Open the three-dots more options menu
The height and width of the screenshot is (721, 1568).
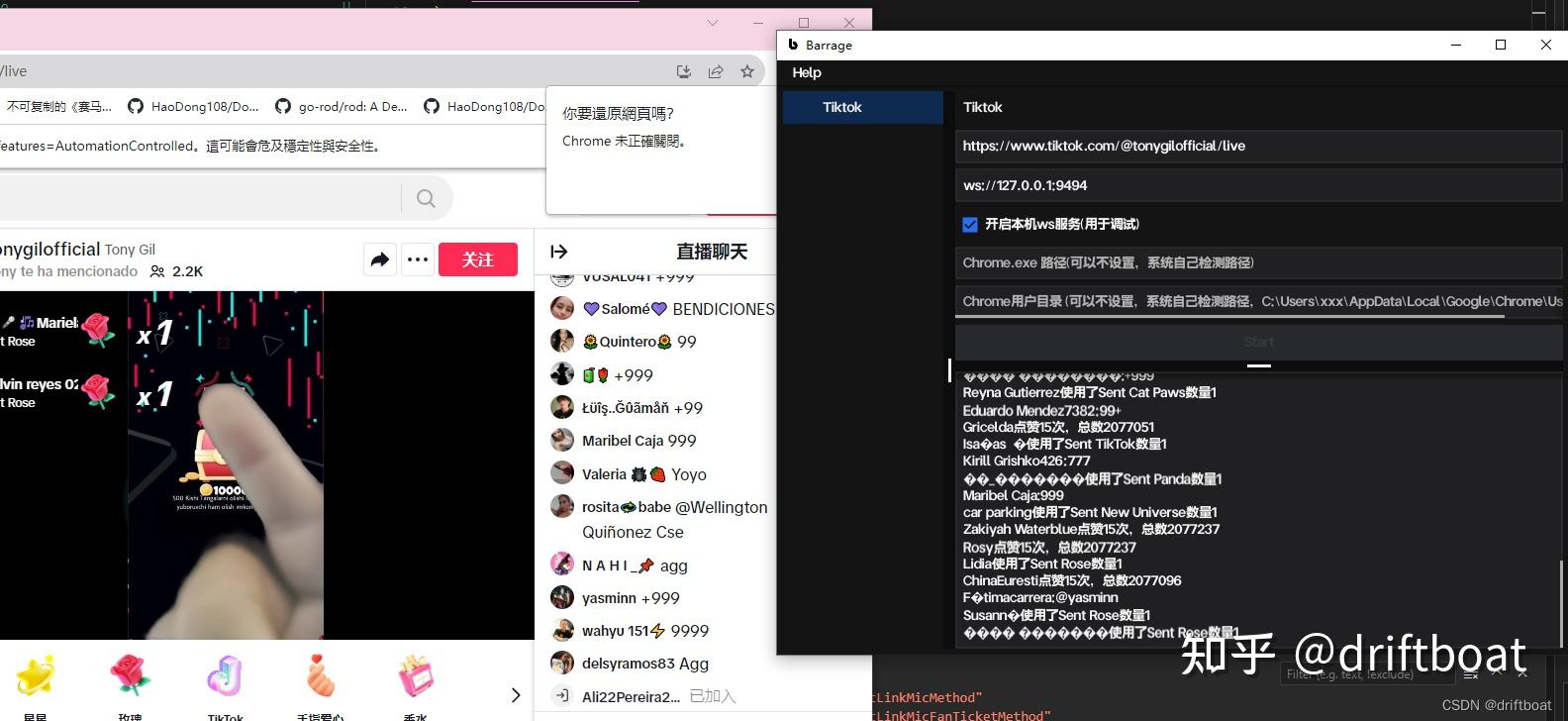tap(418, 259)
